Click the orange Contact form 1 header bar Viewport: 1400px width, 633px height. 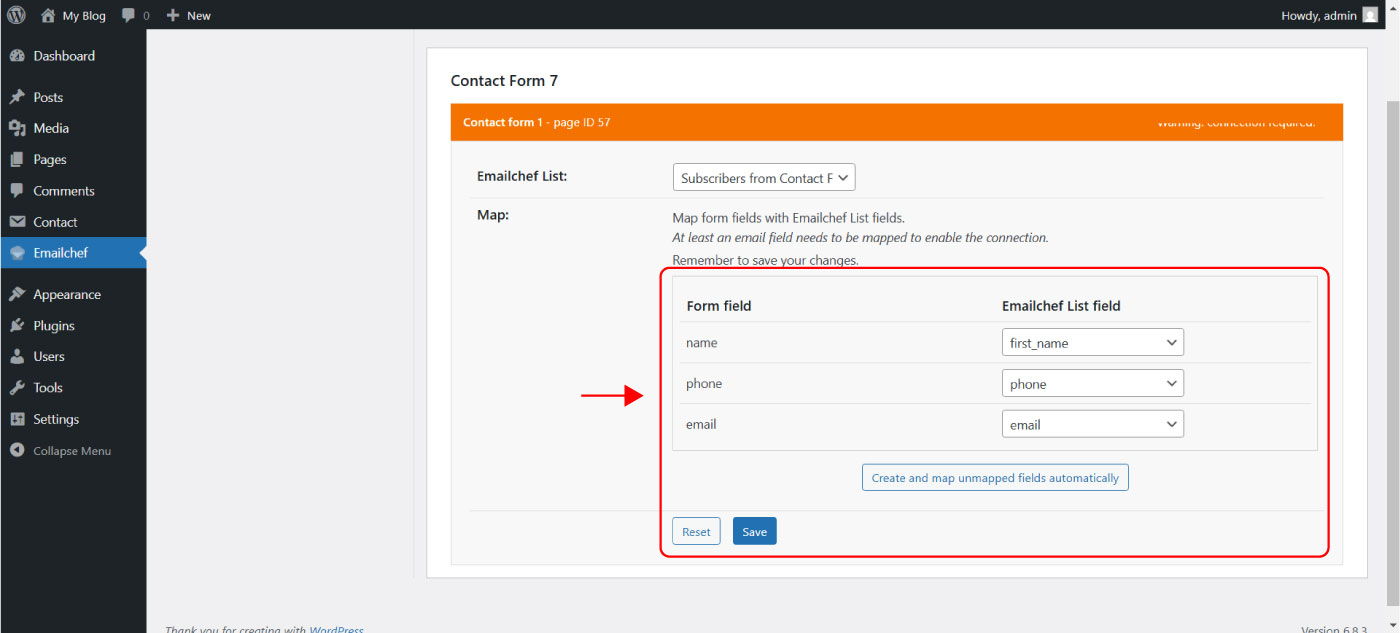tap(896, 122)
